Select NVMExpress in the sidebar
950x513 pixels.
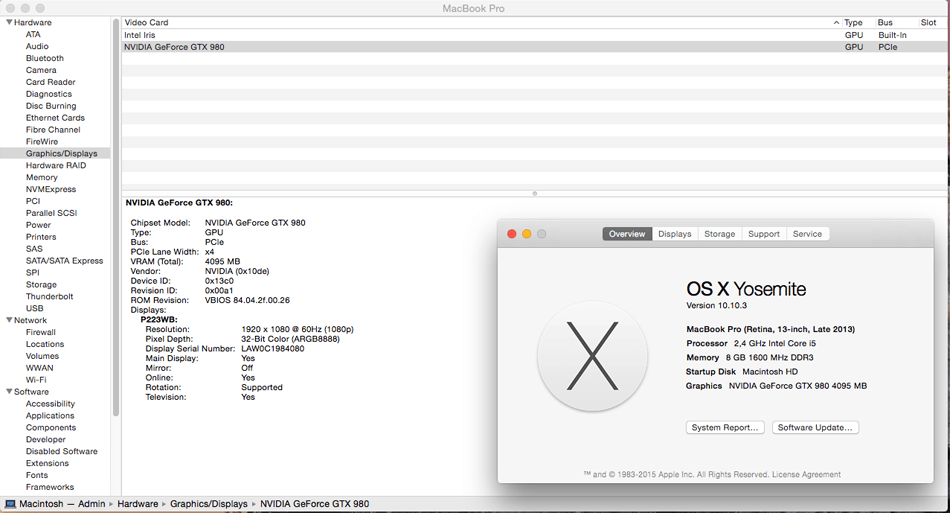pyautogui.click(x=51, y=189)
